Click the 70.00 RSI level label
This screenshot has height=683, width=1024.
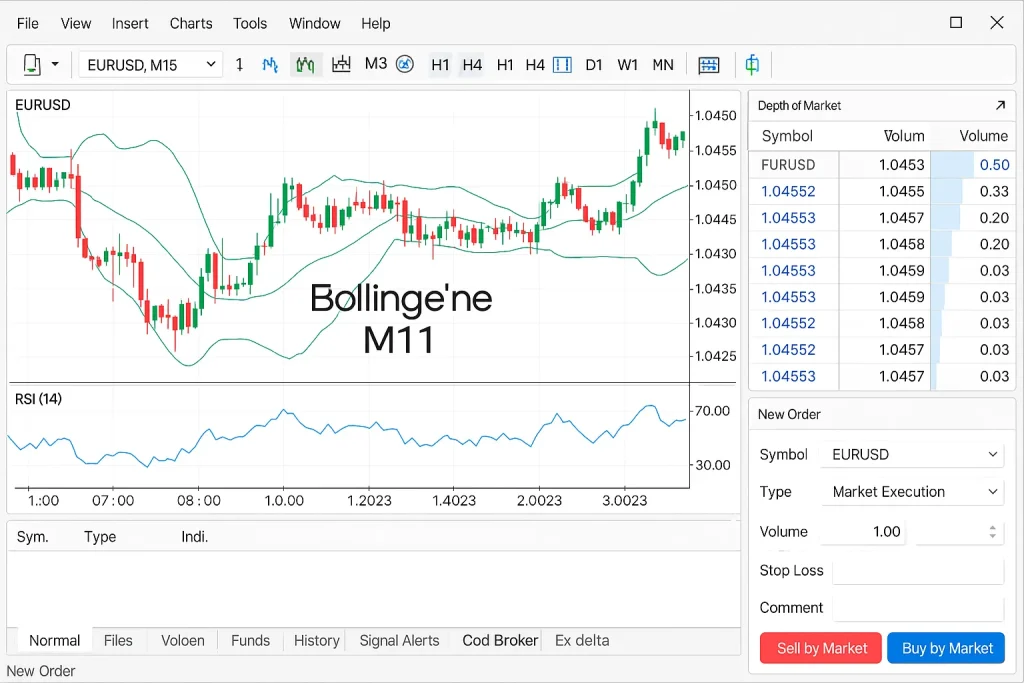pos(712,411)
